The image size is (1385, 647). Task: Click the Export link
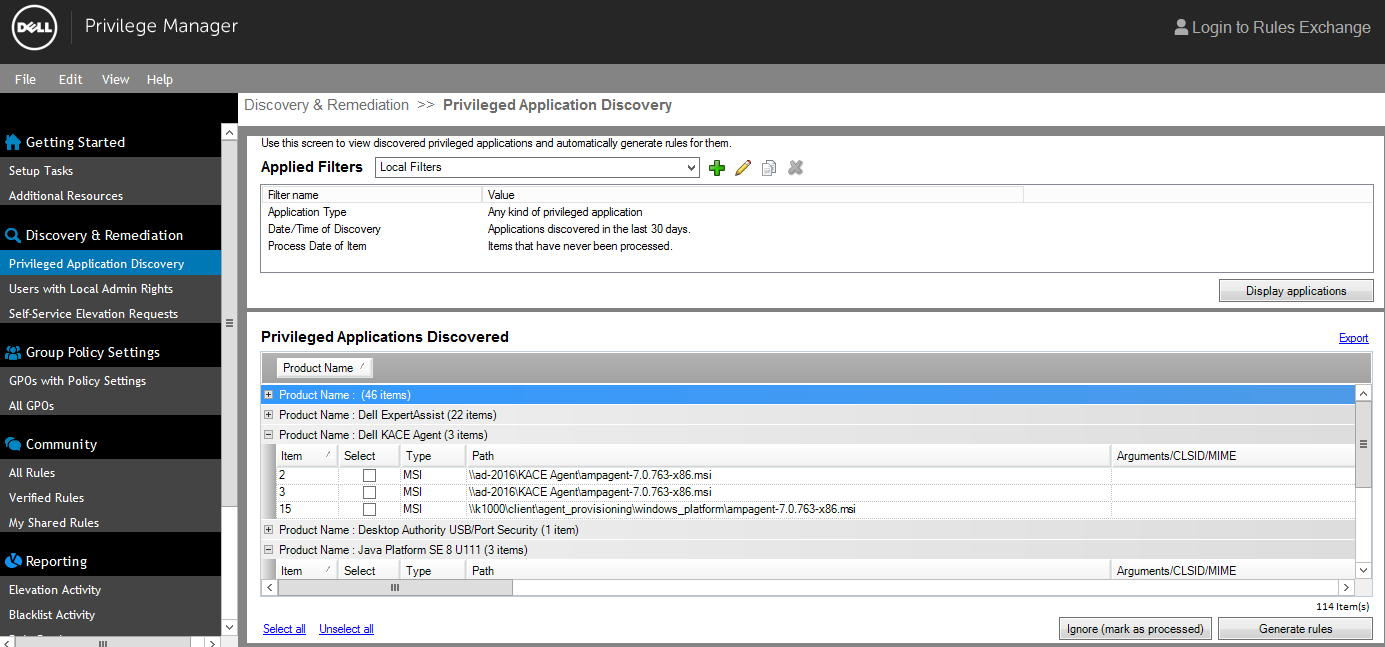coord(1353,338)
